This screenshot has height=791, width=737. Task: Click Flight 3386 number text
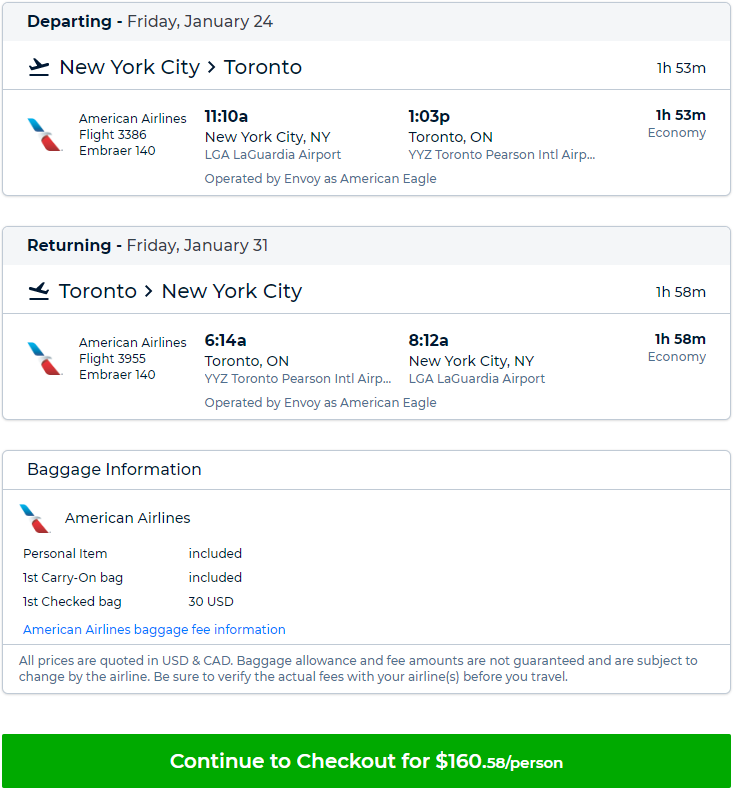click(112, 135)
